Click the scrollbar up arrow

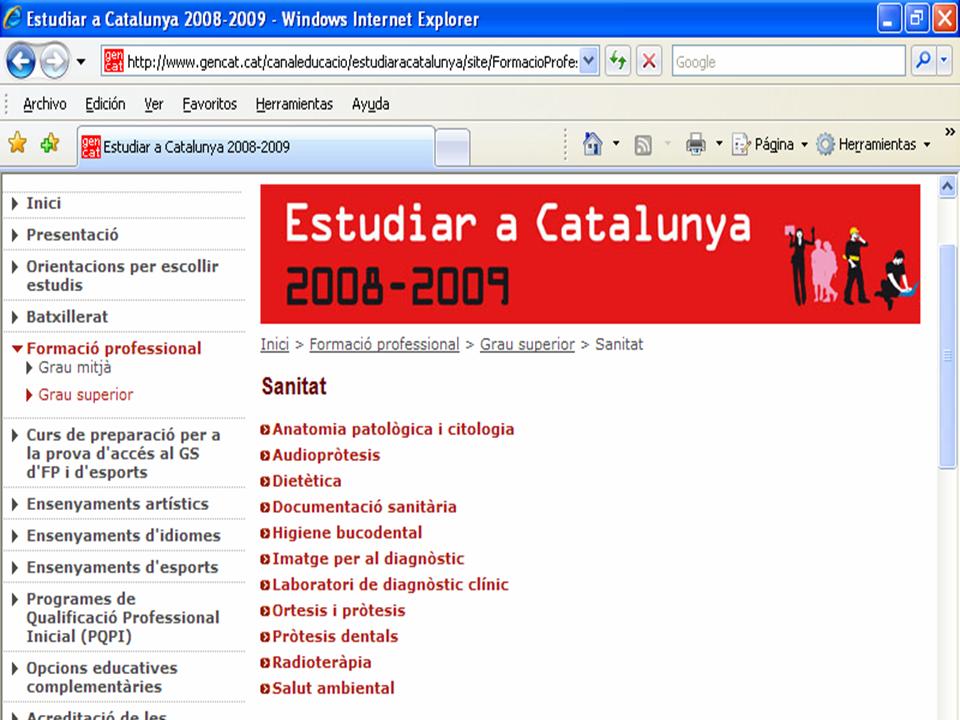pos(947,187)
